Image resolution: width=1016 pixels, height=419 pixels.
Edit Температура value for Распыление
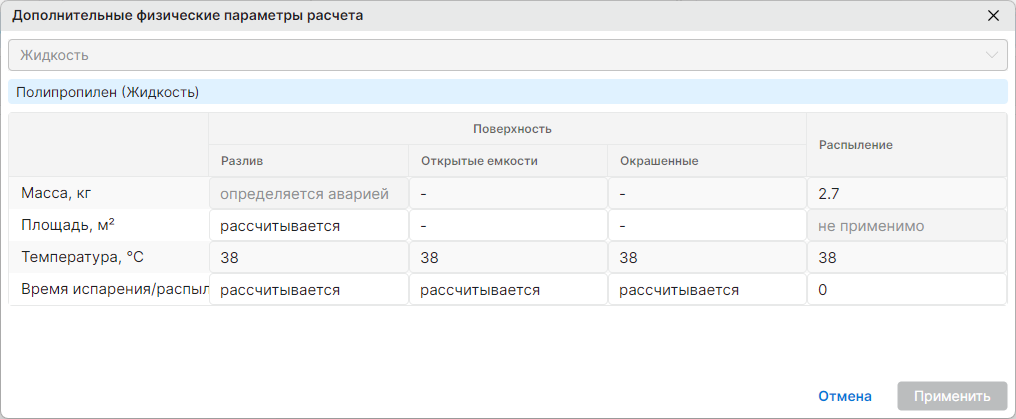click(x=906, y=258)
